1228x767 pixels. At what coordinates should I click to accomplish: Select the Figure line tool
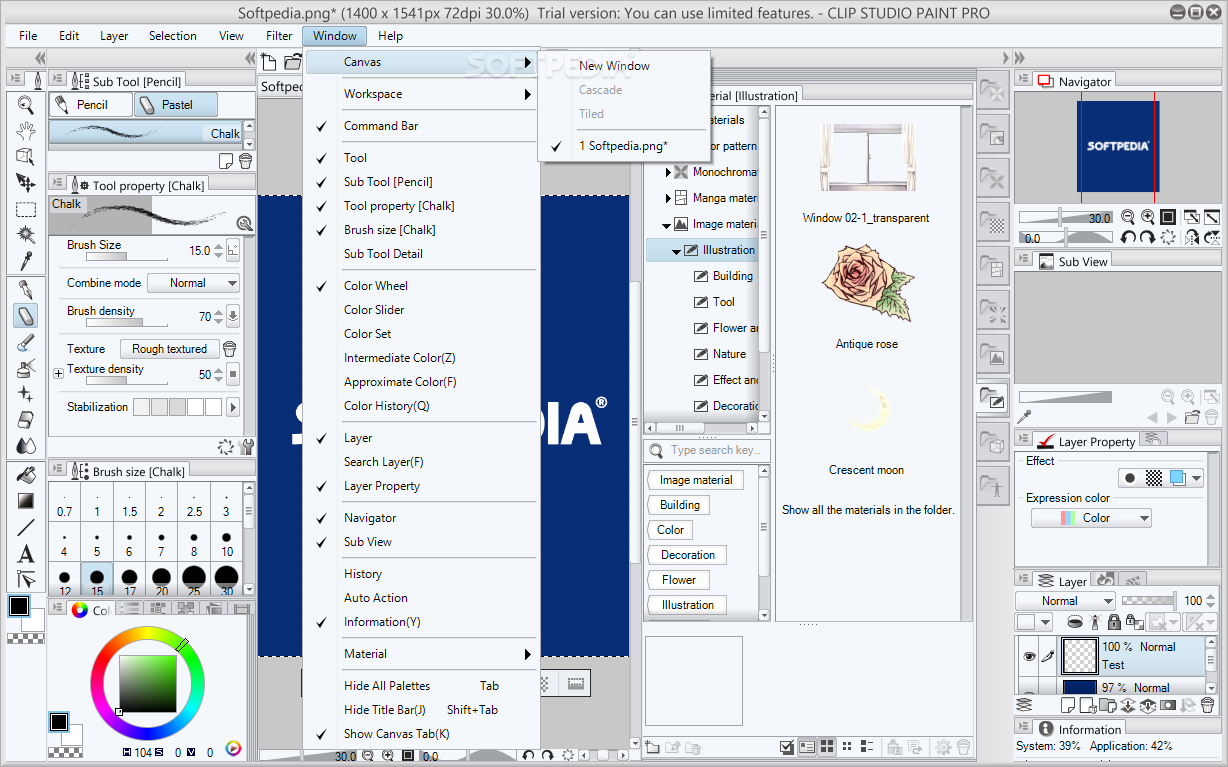tap(26, 527)
